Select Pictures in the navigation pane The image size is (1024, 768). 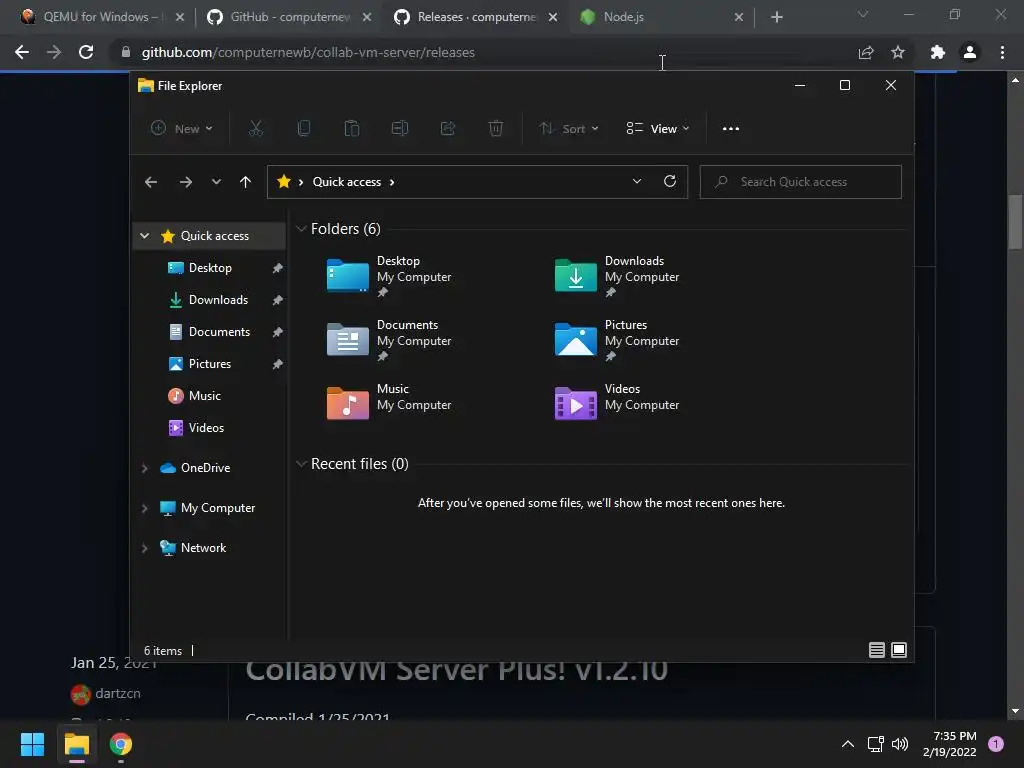(210, 364)
